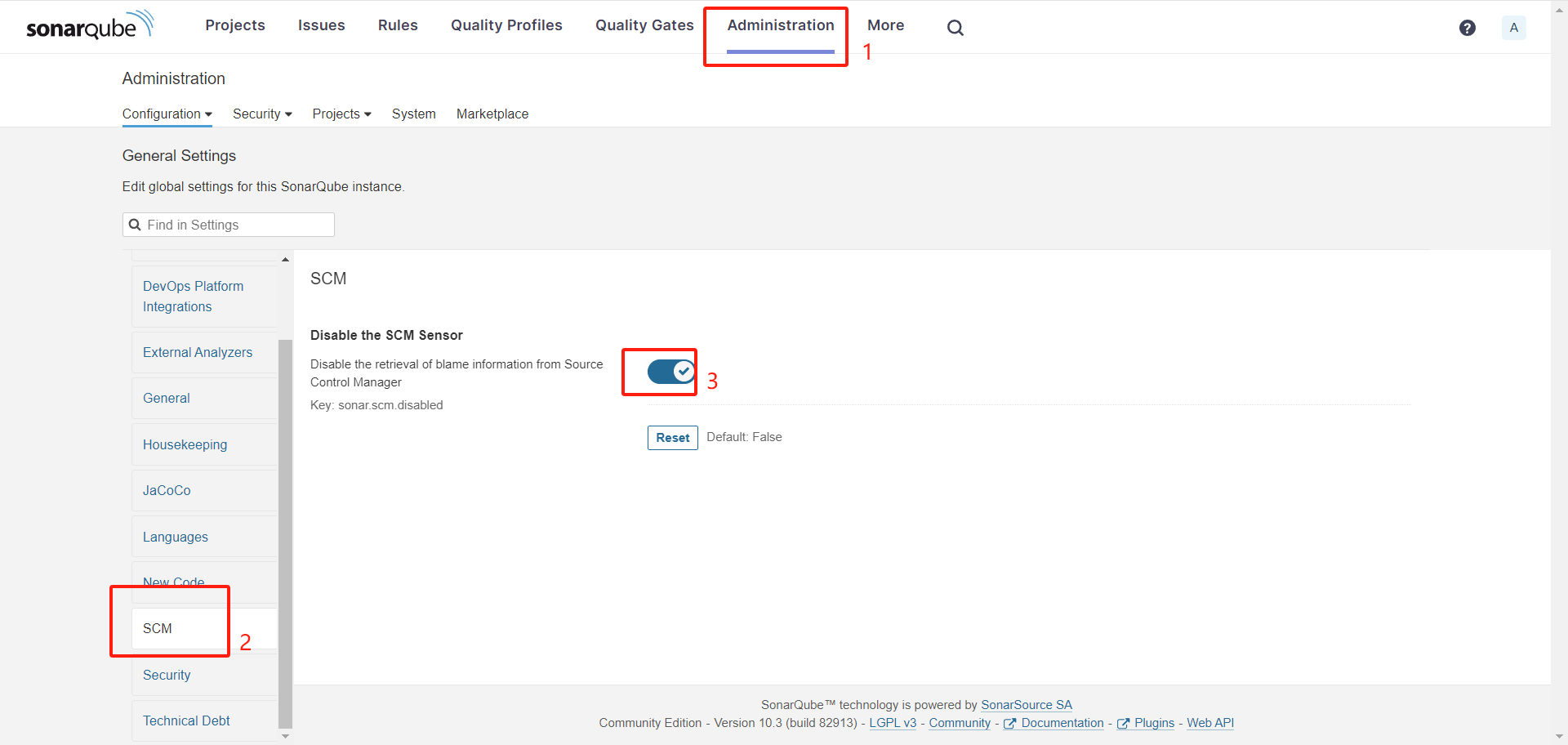Open the Rules page
The image size is (1568, 745).
click(398, 25)
